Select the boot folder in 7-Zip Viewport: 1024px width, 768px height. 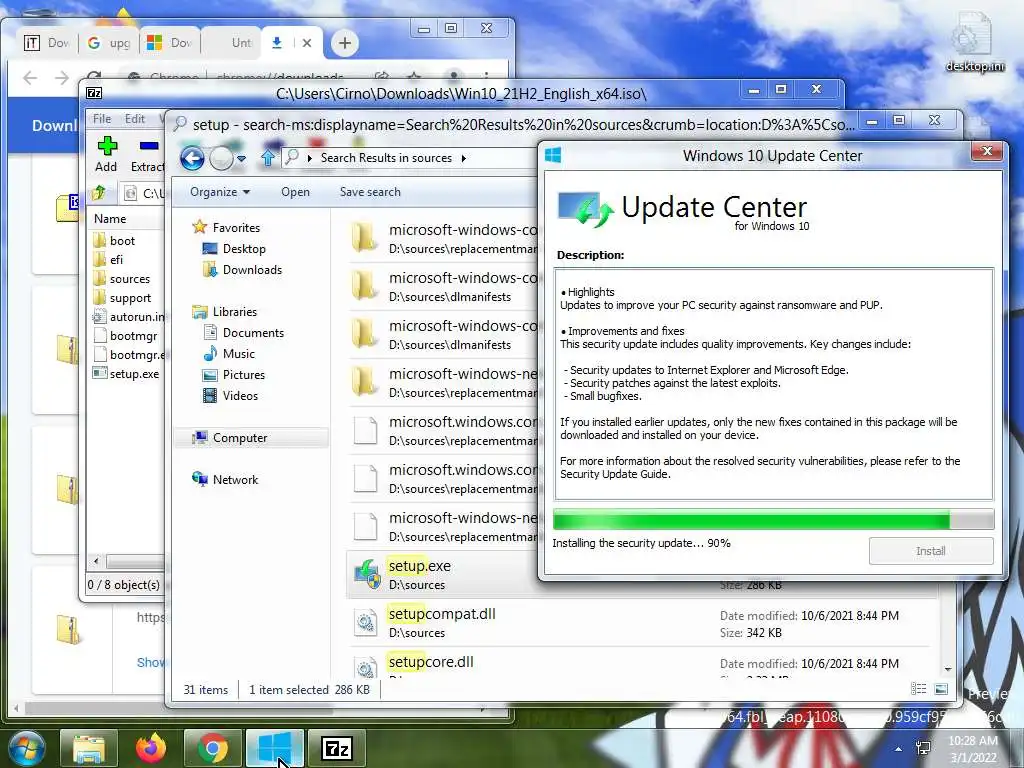click(x=122, y=241)
